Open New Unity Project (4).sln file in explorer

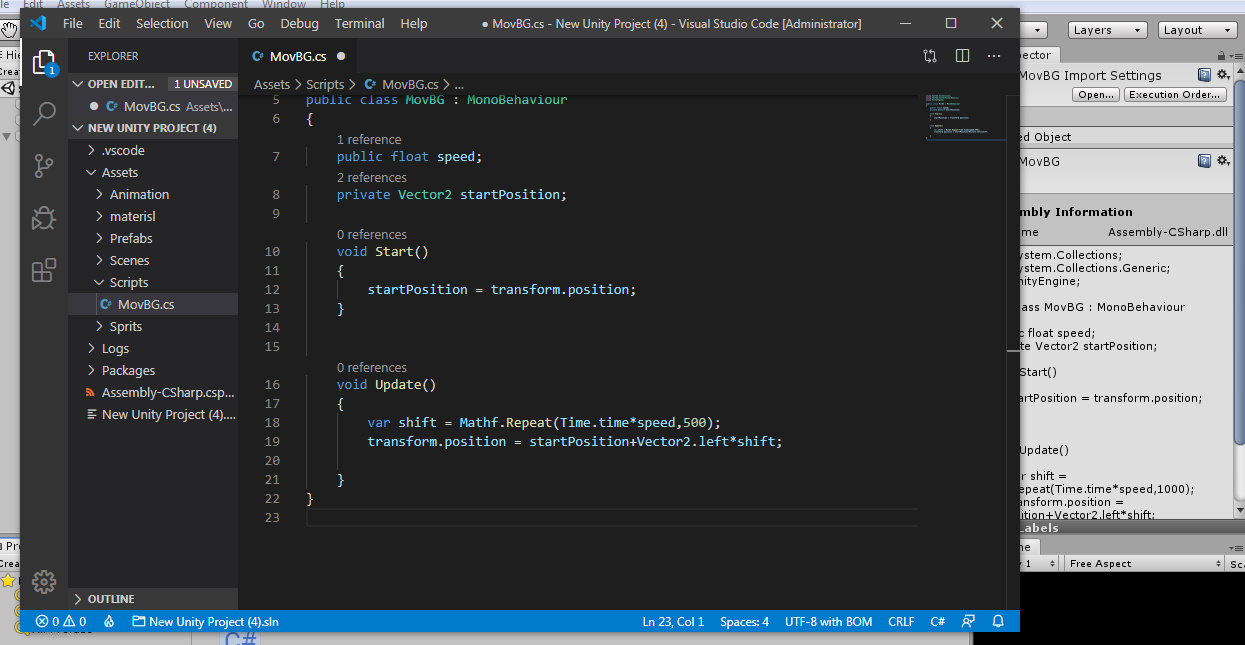(x=153, y=414)
